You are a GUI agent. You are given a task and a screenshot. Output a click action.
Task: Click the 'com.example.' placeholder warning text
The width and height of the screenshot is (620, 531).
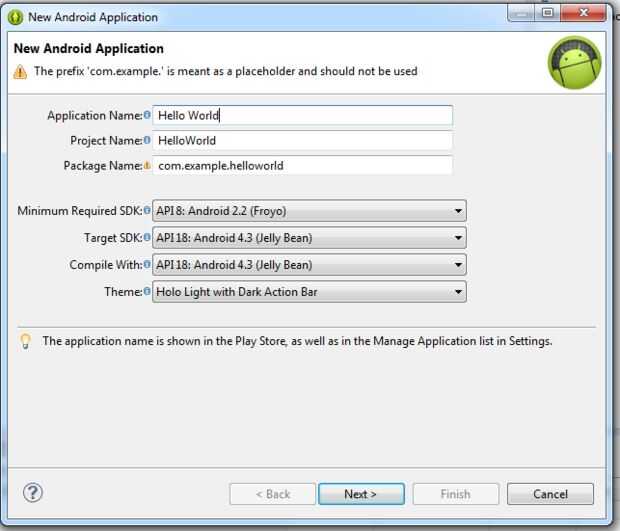pos(225,72)
